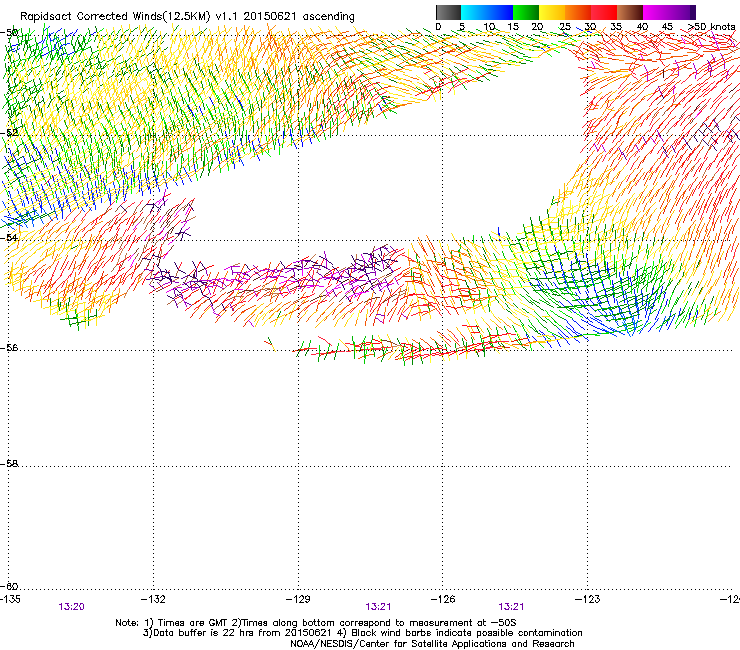Screen dimensions: 740x650
Task: Click the green 15-20 knots color segment
Action: (526, 12)
